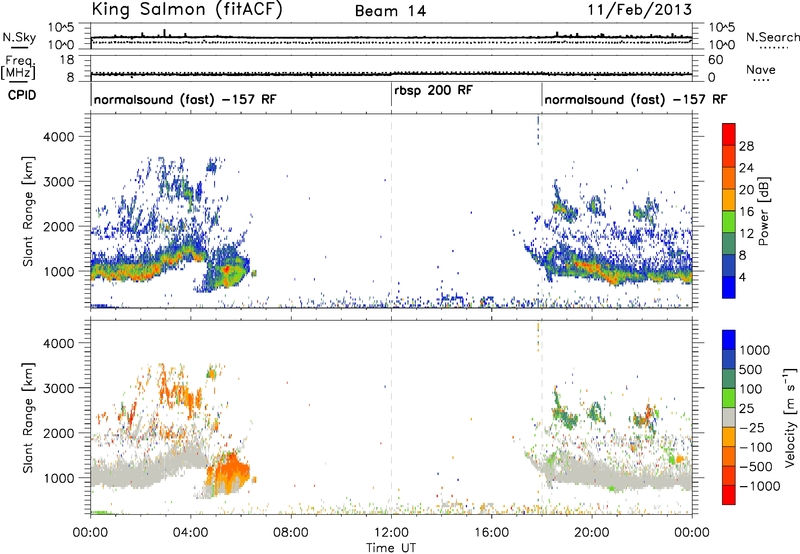800x554 pixels.
Task: Click the dashed 12:00 CPID marker in power panel
Action: pos(391,210)
